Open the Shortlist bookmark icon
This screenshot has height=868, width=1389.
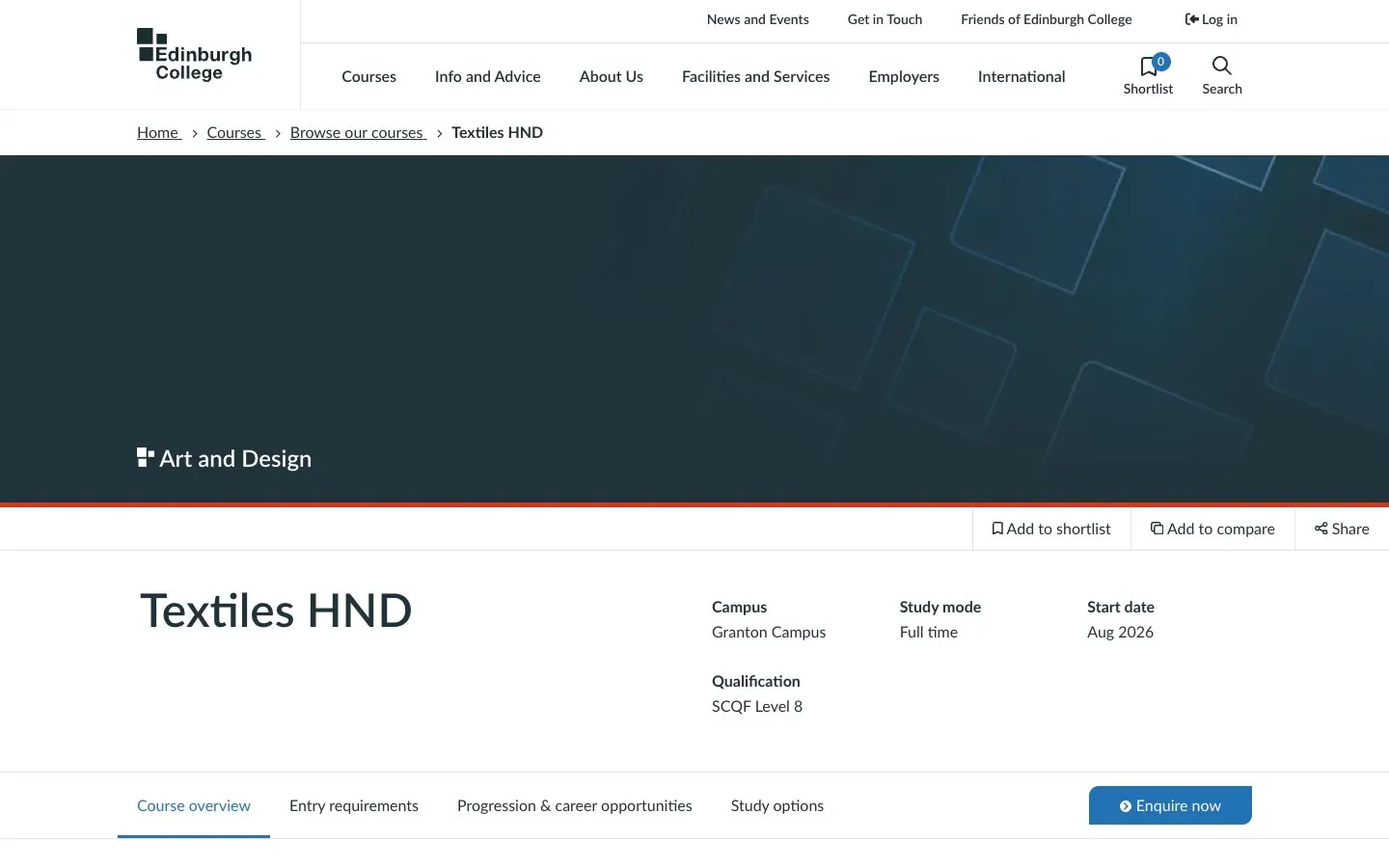coord(1148,75)
